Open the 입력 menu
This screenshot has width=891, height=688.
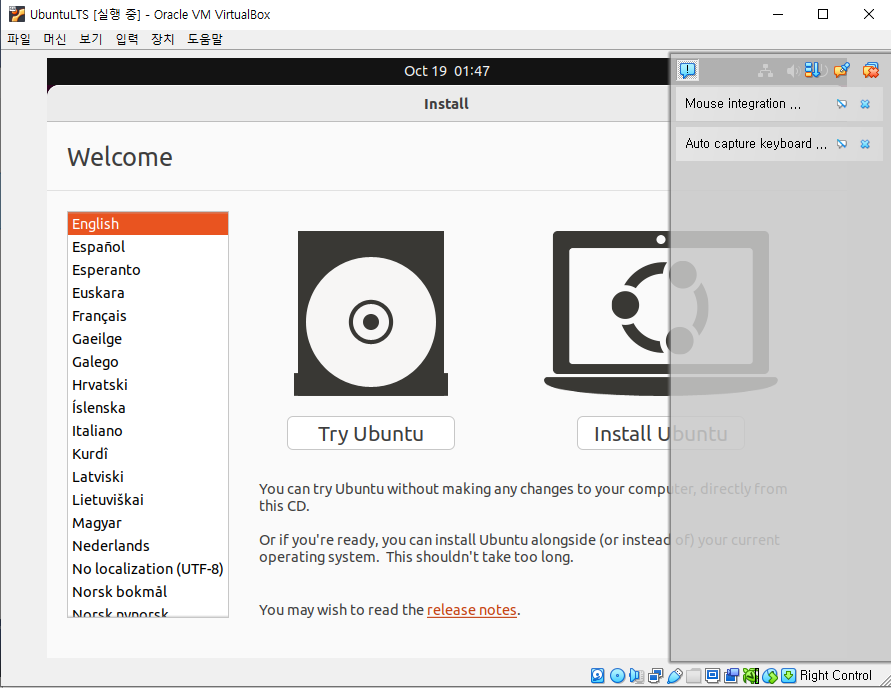point(127,39)
